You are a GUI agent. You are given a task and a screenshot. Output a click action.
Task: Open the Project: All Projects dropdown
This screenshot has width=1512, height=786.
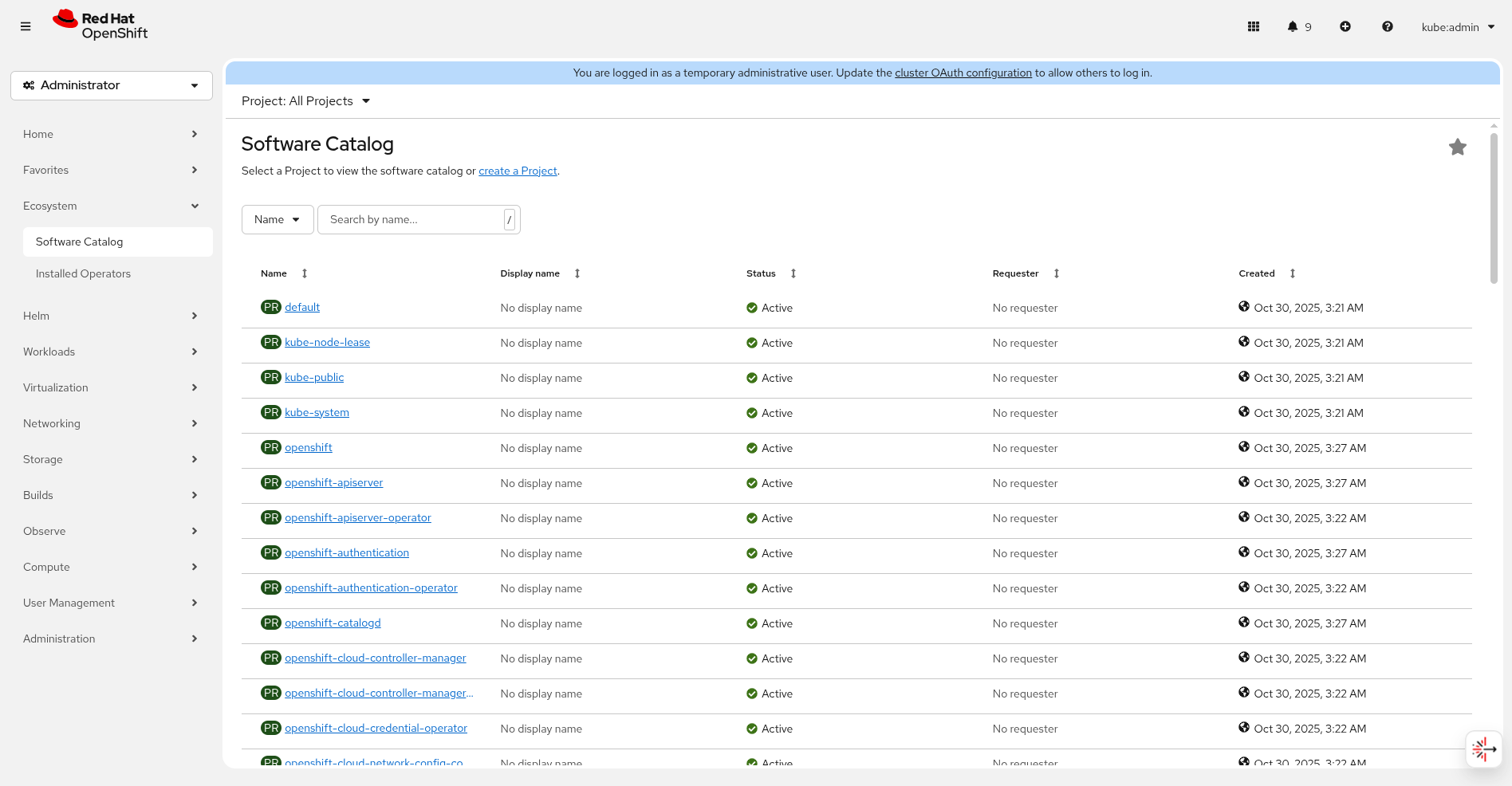[x=305, y=101]
